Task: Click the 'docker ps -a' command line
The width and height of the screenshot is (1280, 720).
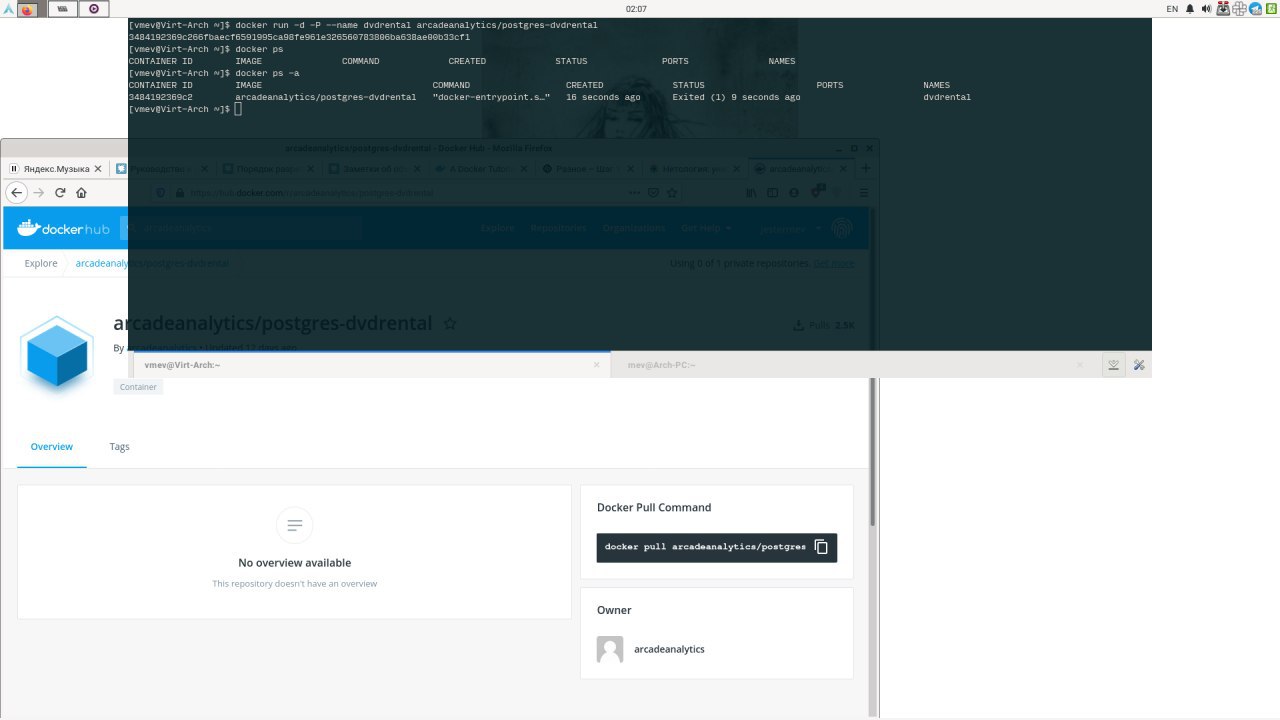Action: coord(267,73)
